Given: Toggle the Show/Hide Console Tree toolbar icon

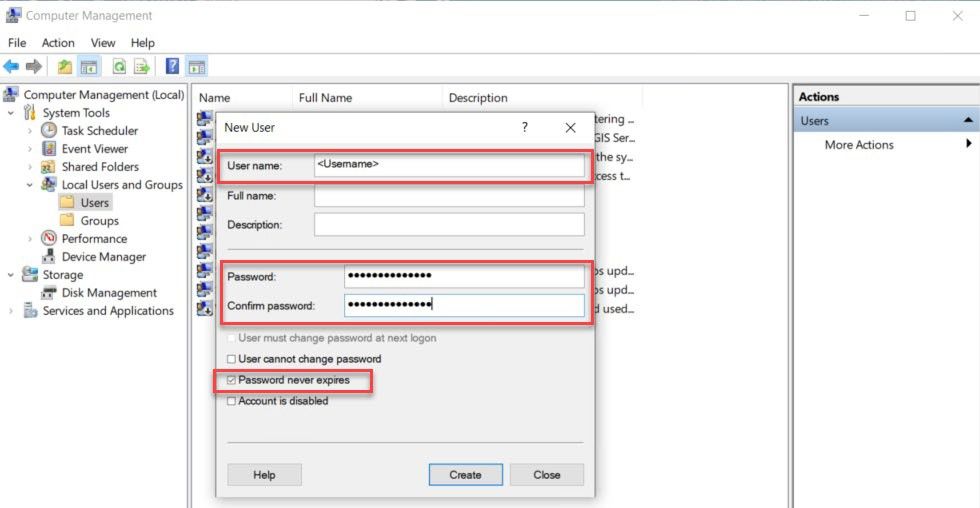Looking at the screenshot, I should (x=89, y=66).
